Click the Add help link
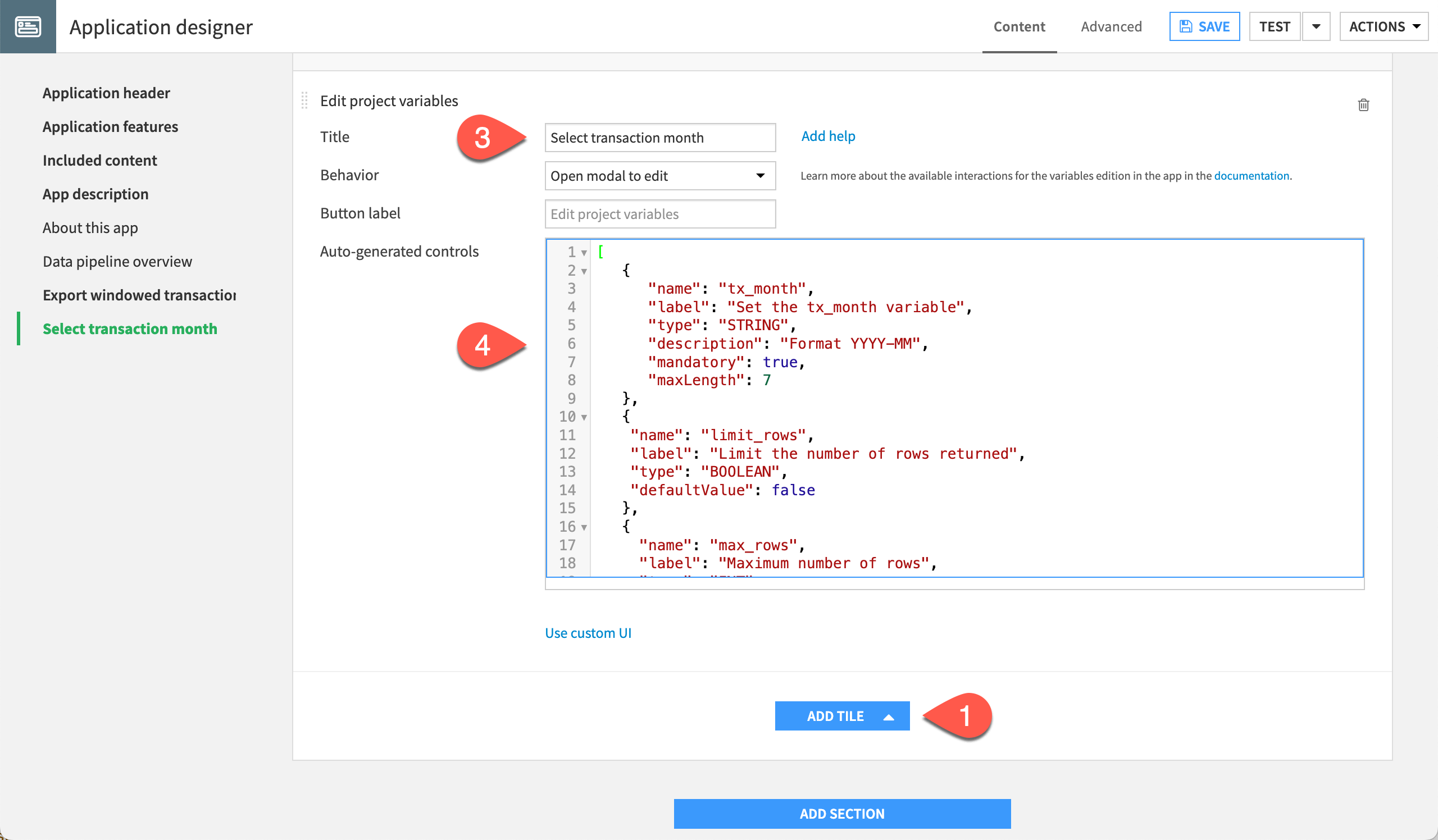This screenshot has height=840, width=1438. point(827,136)
